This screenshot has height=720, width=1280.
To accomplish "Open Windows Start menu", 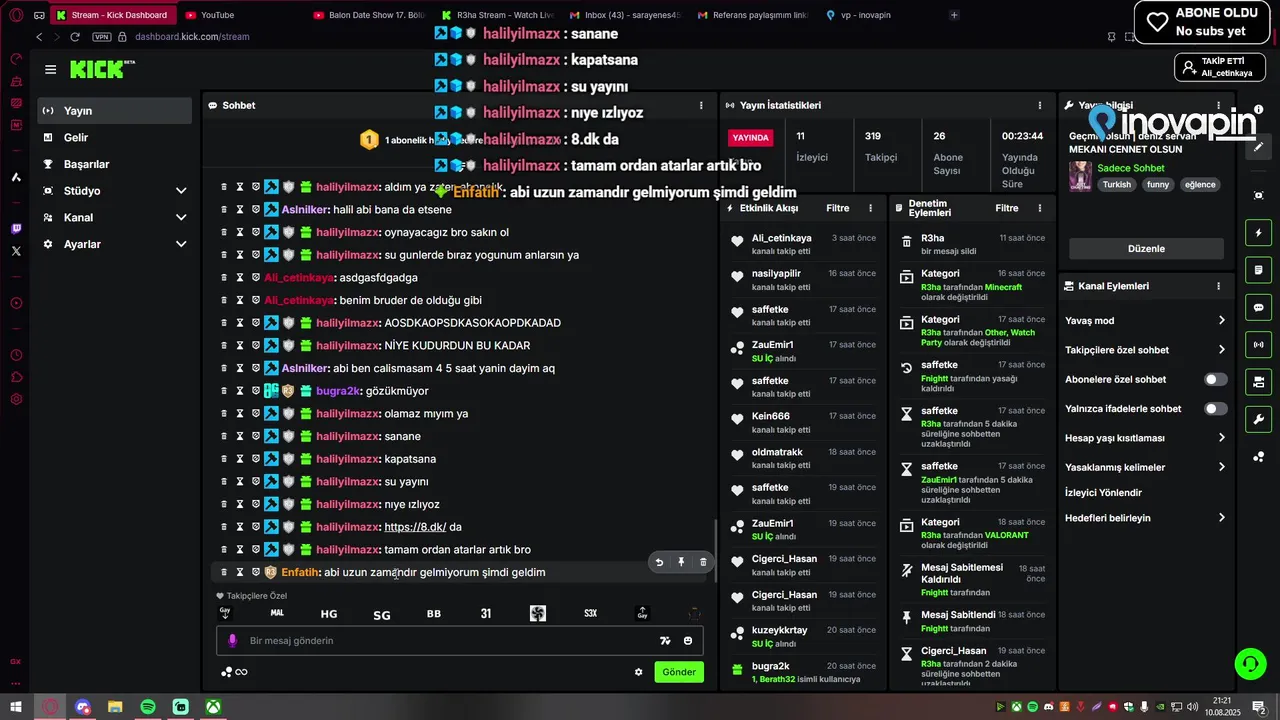I will coord(16,707).
